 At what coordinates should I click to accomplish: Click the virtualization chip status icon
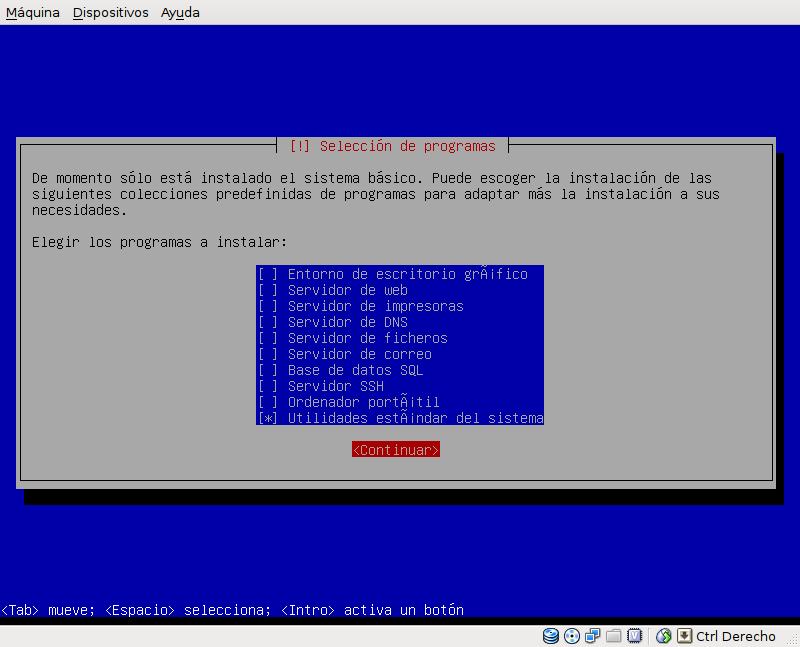click(634, 636)
